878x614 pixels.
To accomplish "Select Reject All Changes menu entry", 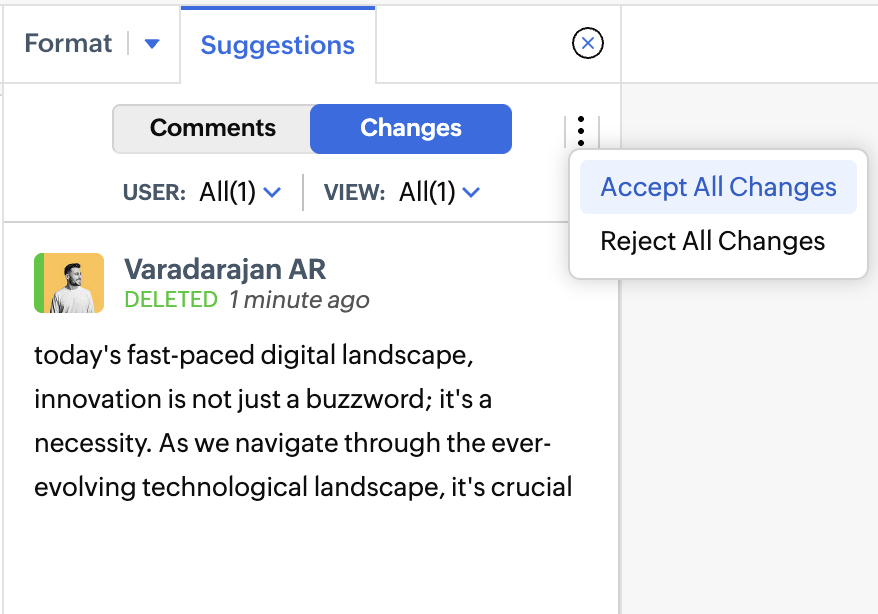I will pos(712,241).
